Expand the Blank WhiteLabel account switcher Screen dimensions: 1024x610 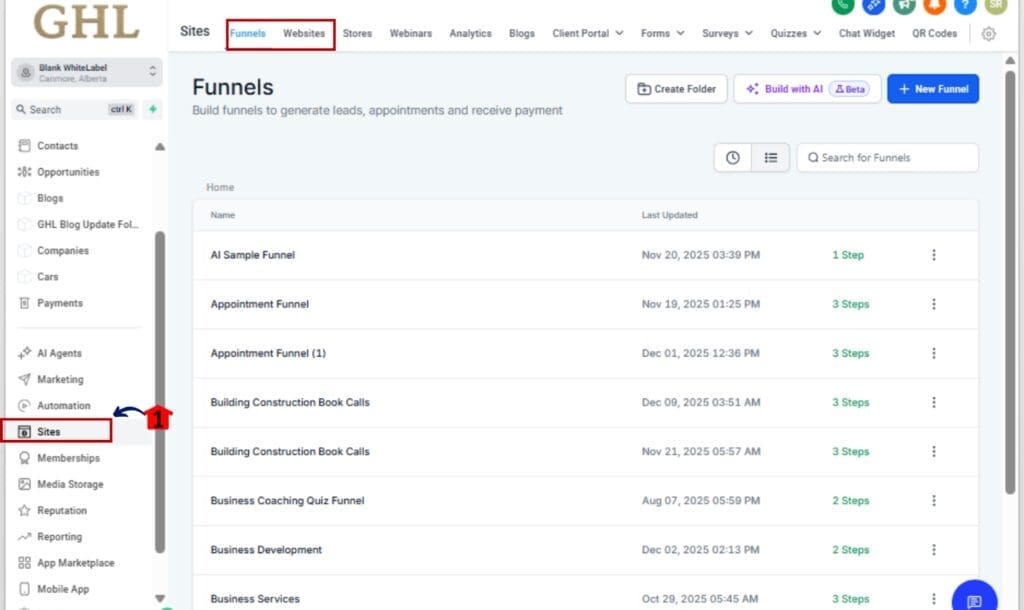click(x=86, y=72)
